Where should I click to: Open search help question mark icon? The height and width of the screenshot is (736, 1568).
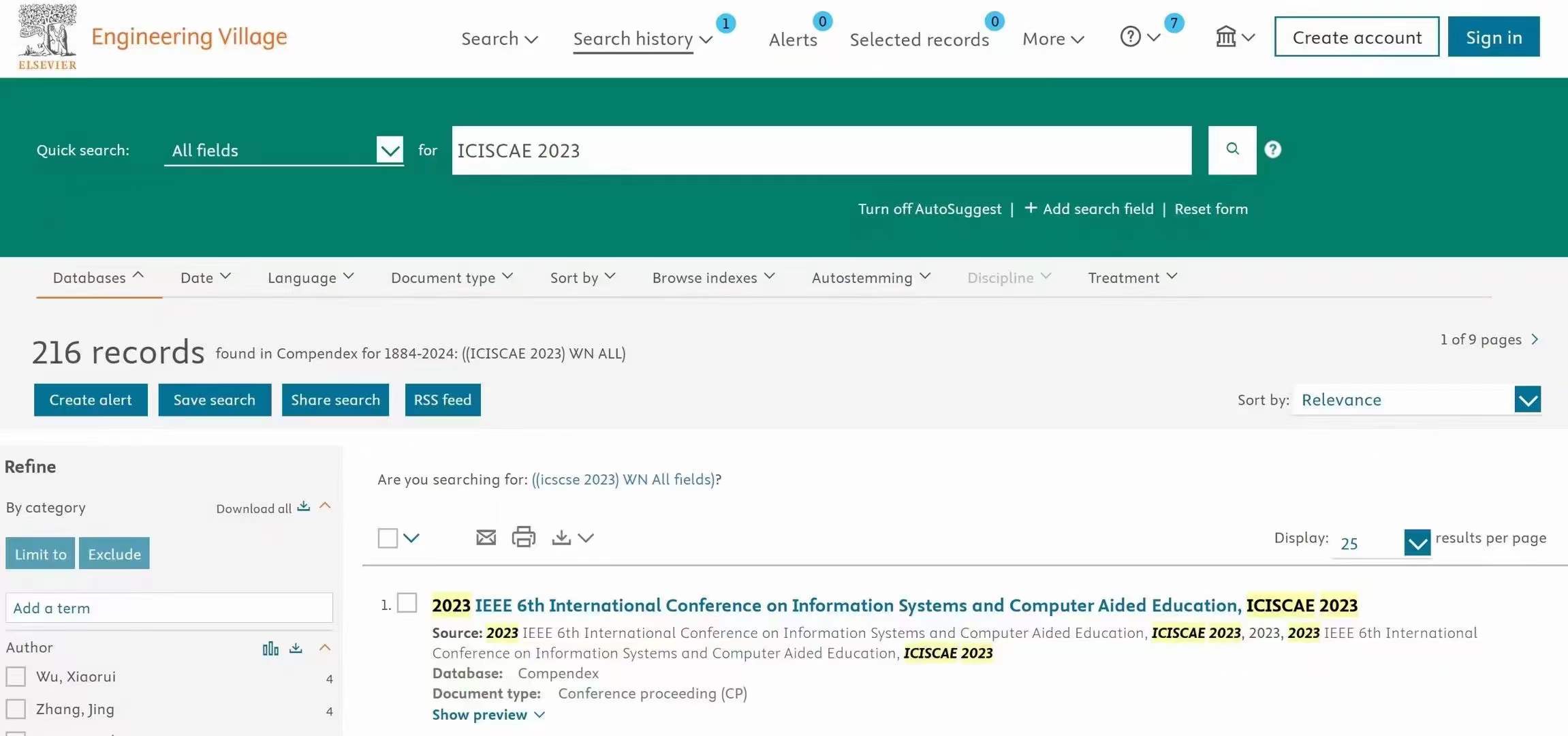click(1272, 149)
